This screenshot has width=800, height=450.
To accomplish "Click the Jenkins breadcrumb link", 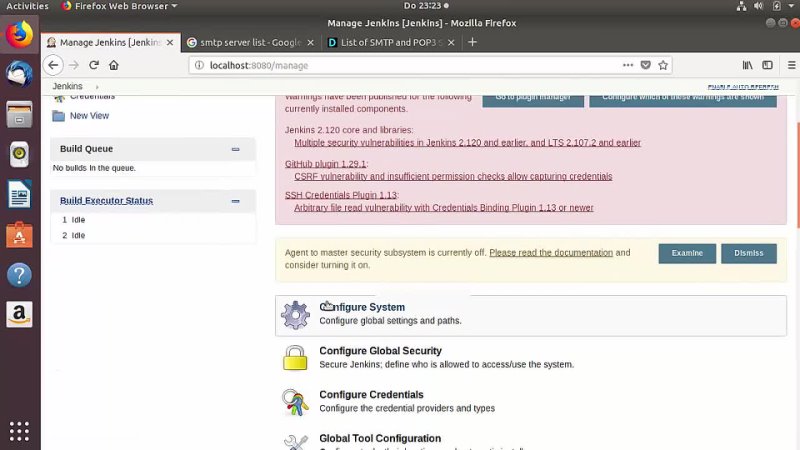I will pos(67,86).
